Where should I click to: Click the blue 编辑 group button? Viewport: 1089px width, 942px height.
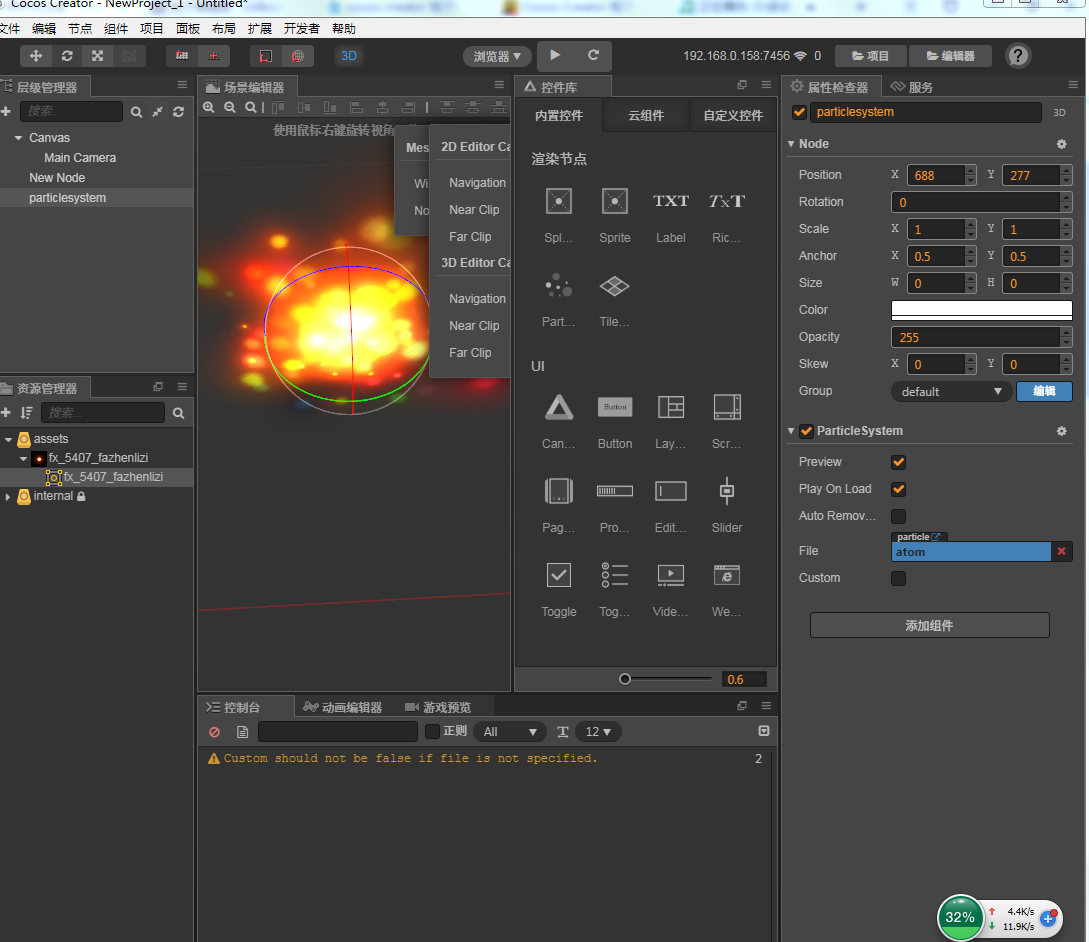(x=1044, y=391)
